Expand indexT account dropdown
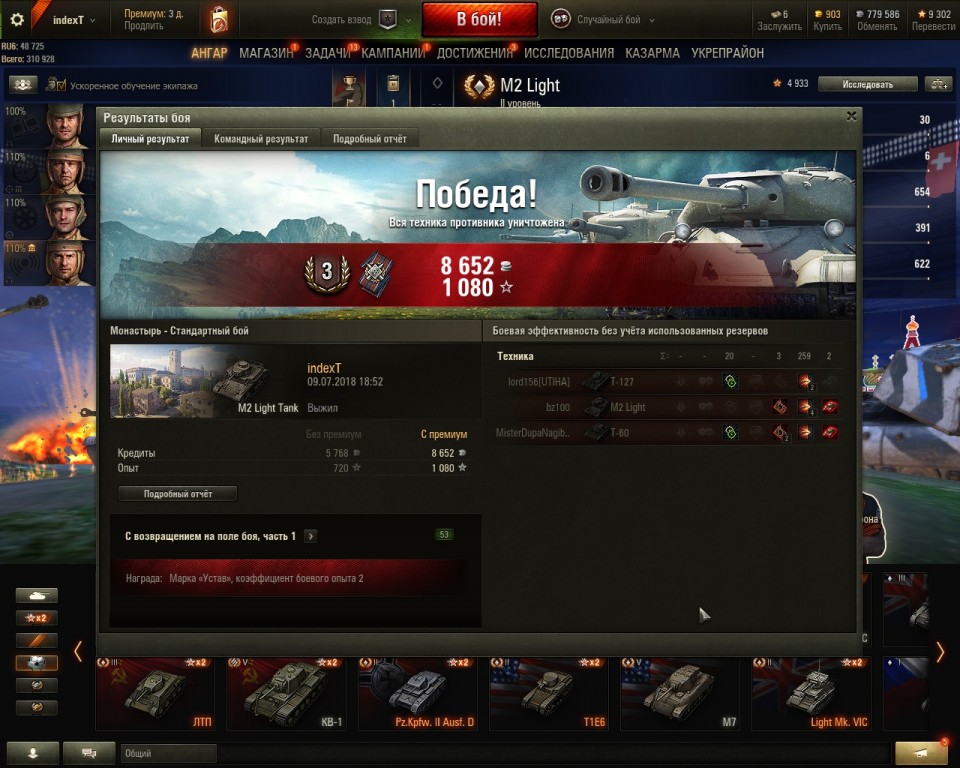 click(74, 20)
